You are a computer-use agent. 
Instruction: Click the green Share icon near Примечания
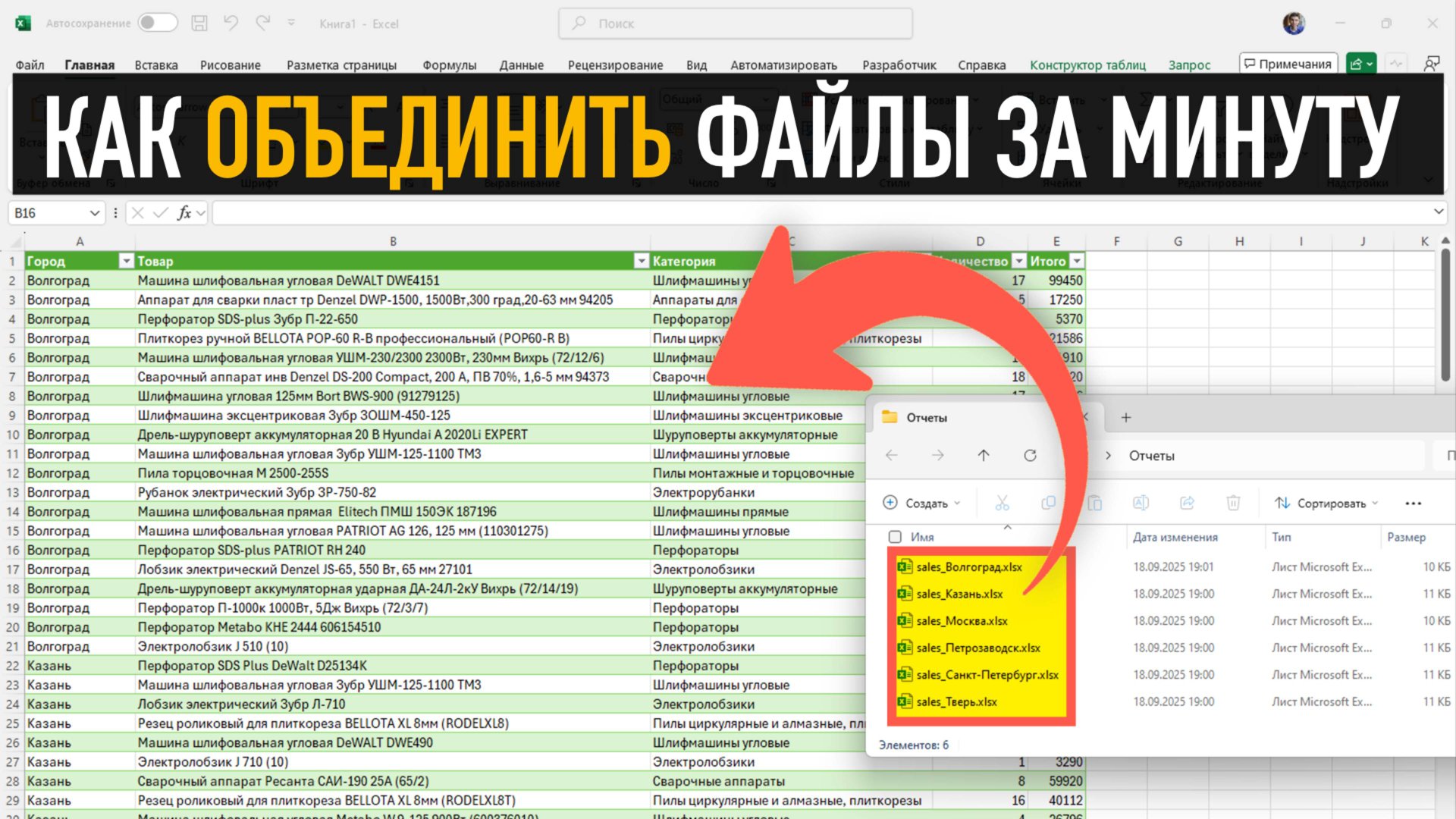coord(1360,64)
